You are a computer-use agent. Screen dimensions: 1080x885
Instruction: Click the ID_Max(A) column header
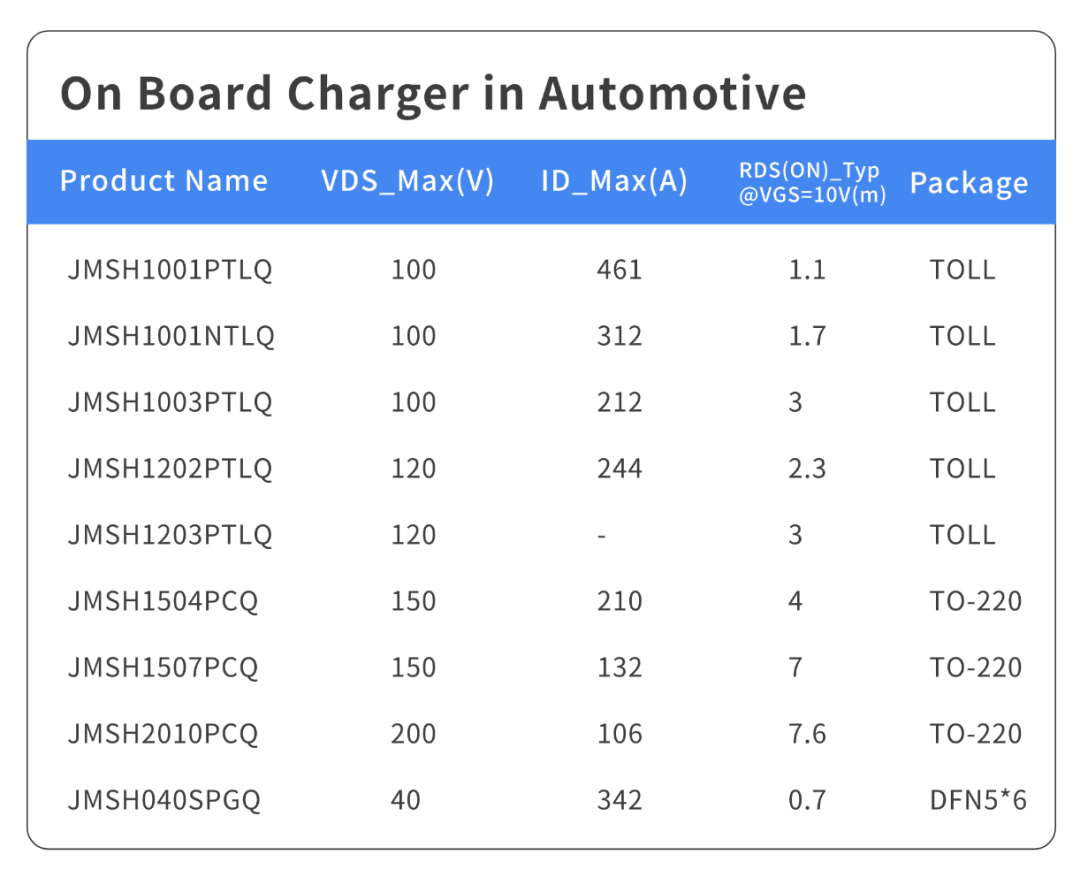[614, 181]
